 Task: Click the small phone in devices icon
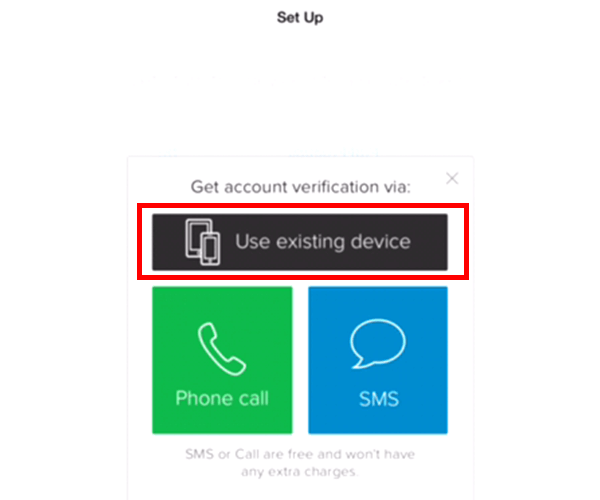210,248
